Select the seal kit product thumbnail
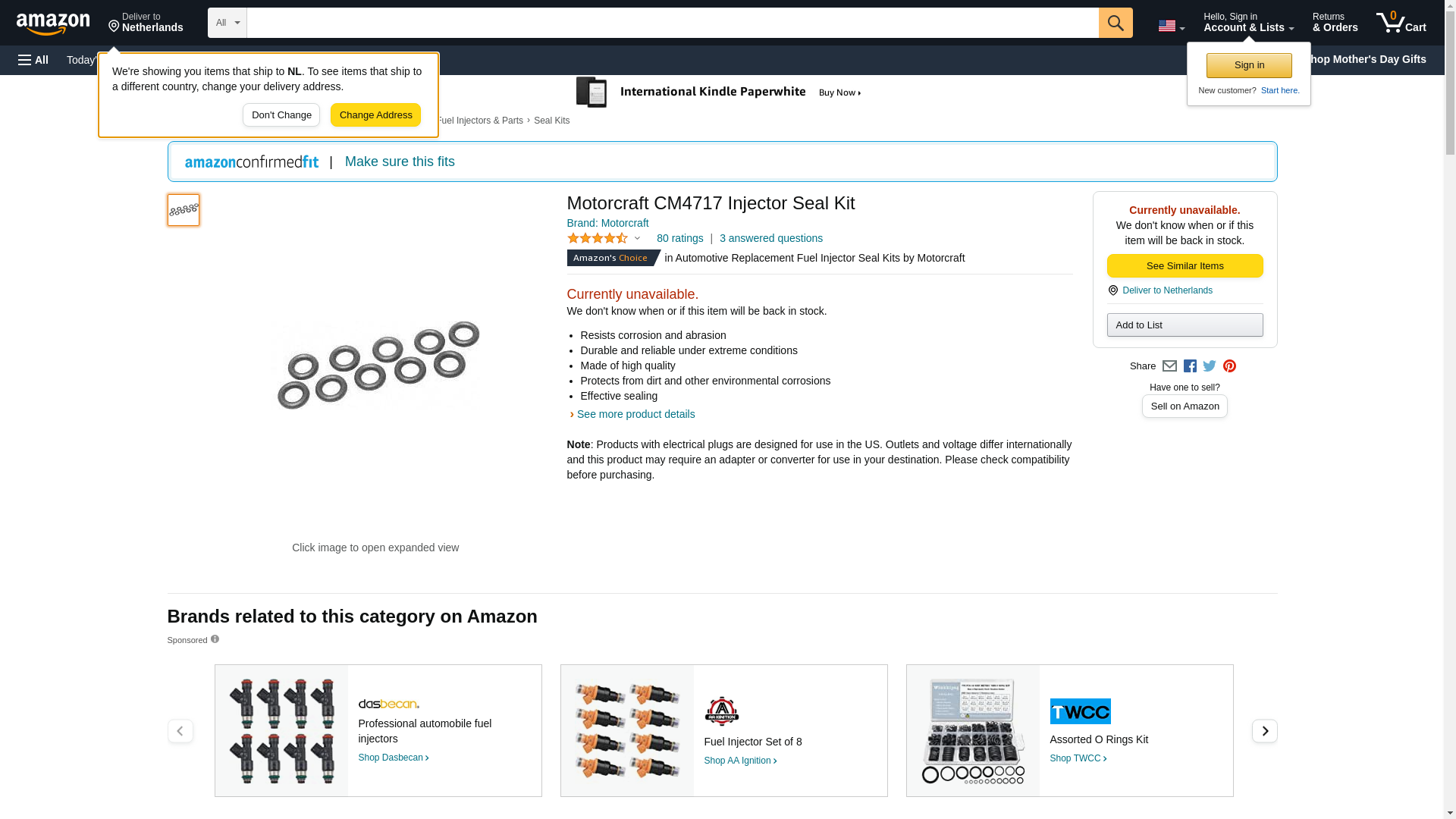Viewport: 1456px width, 819px height. (184, 210)
